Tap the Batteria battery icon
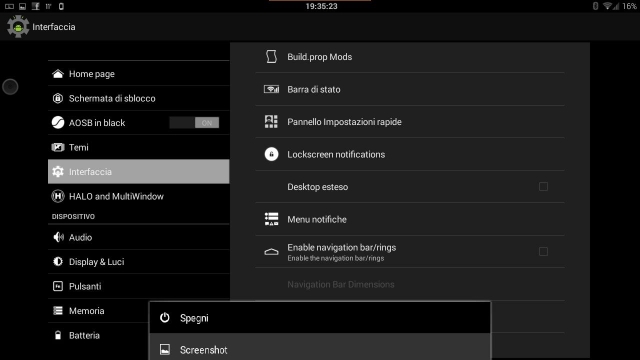640x360 pixels. click(x=58, y=335)
